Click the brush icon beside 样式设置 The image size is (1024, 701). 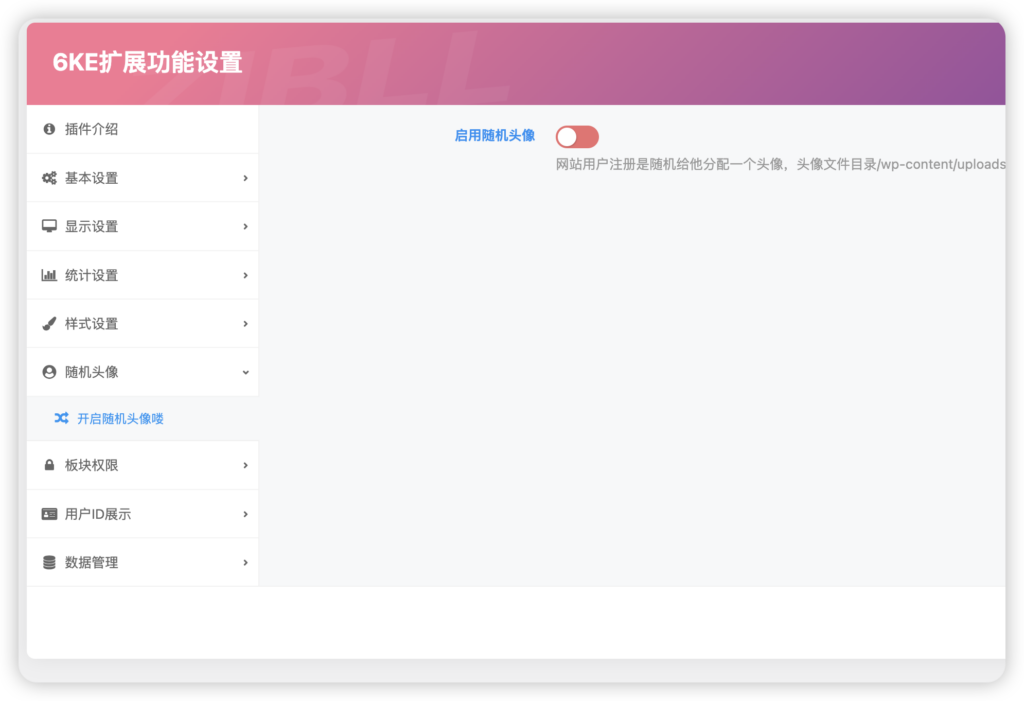pos(49,323)
